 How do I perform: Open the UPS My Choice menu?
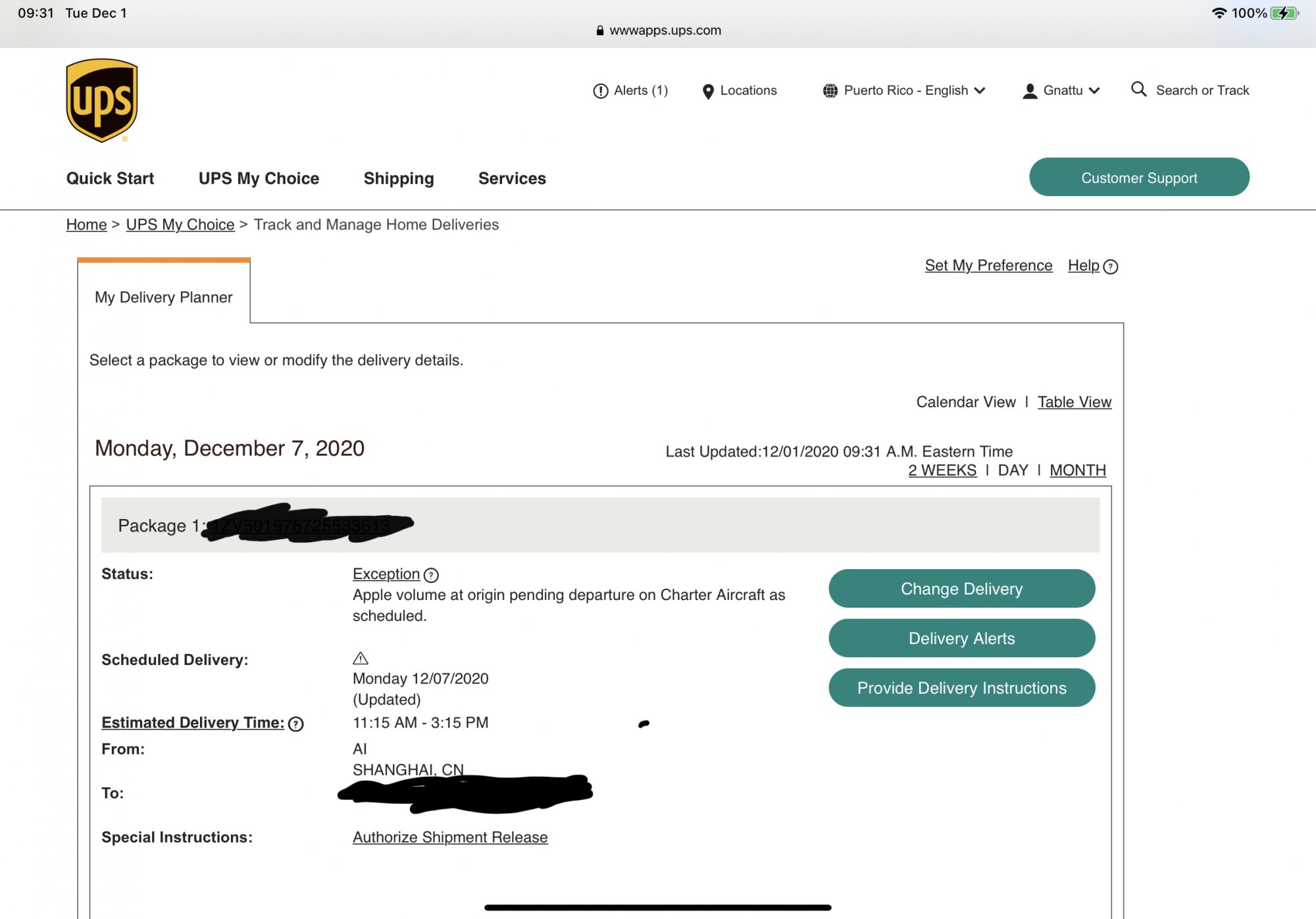tap(259, 178)
